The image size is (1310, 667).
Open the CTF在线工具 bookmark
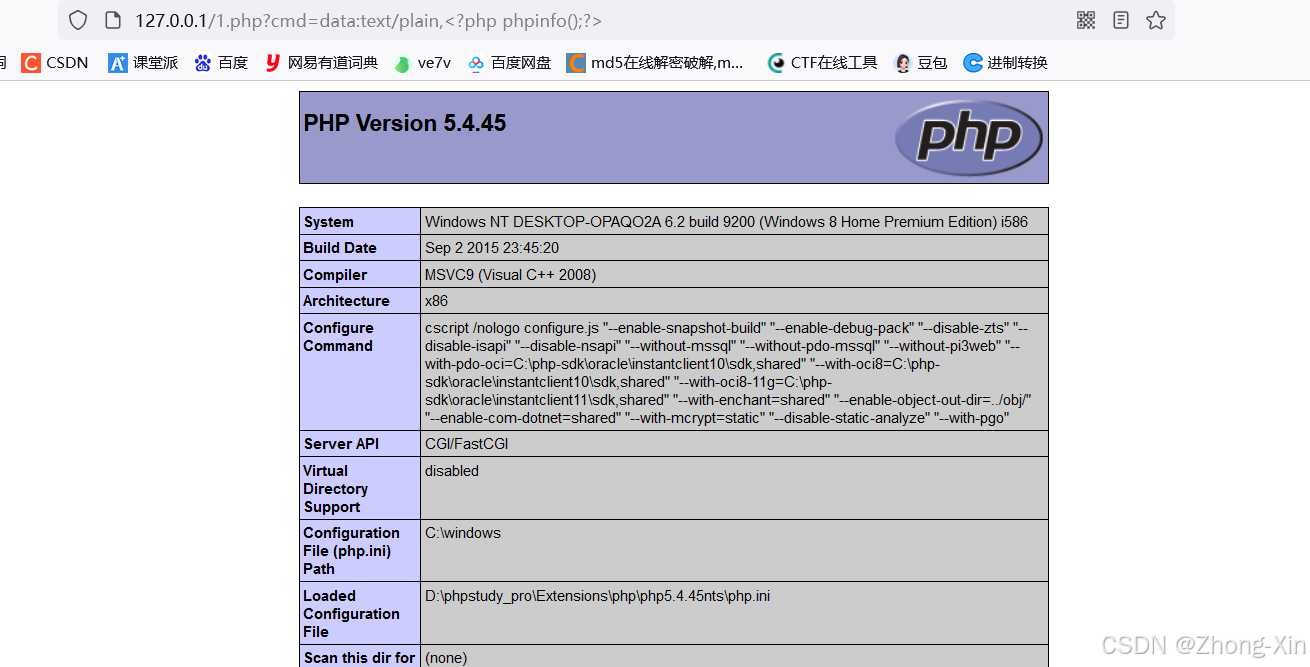pos(822,63)
